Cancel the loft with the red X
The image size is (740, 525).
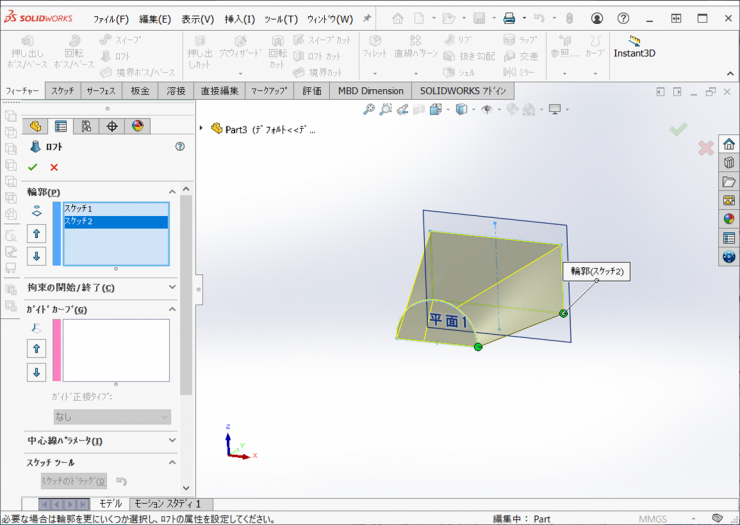(54, 167)
